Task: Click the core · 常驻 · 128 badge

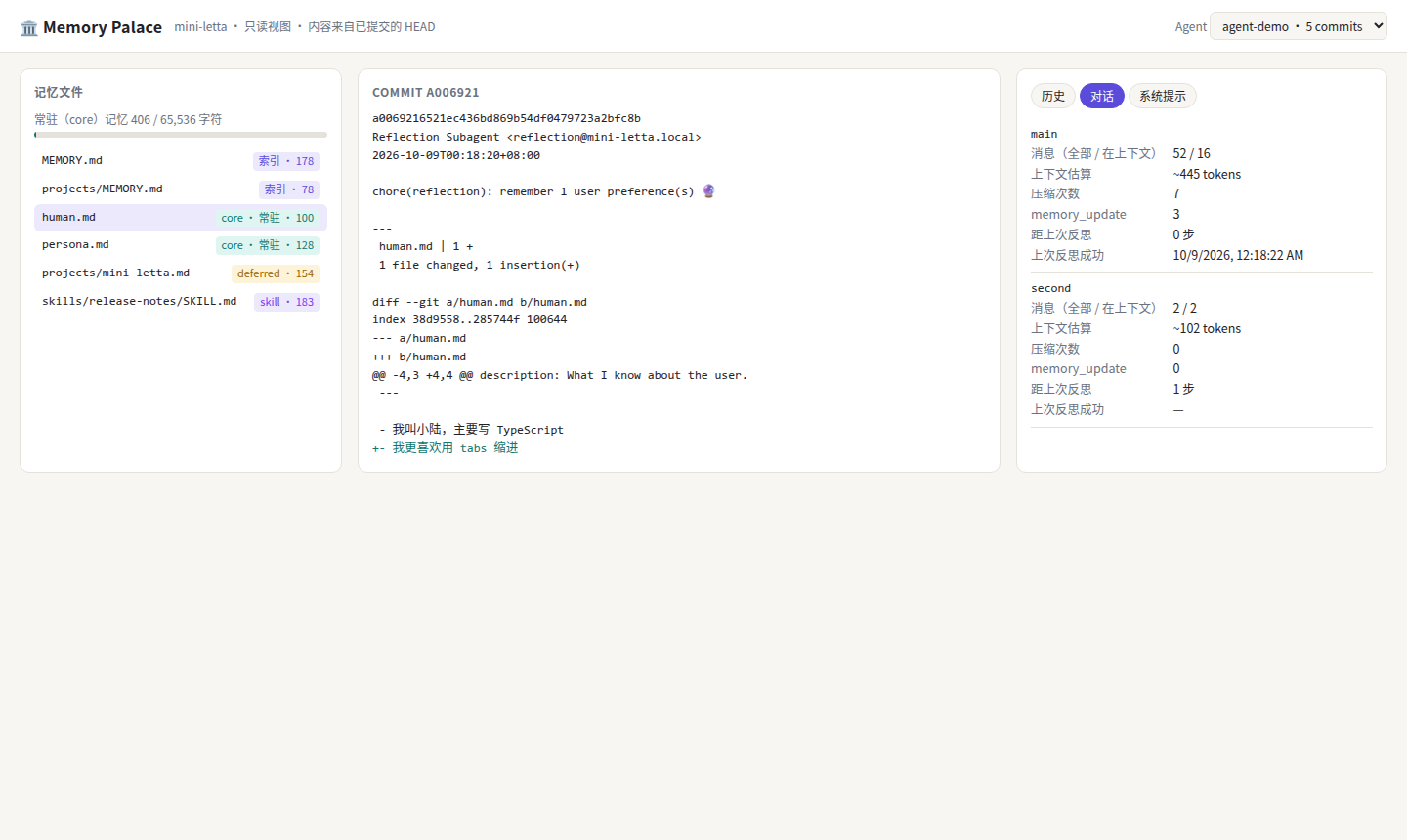Action: click(268, 245)
